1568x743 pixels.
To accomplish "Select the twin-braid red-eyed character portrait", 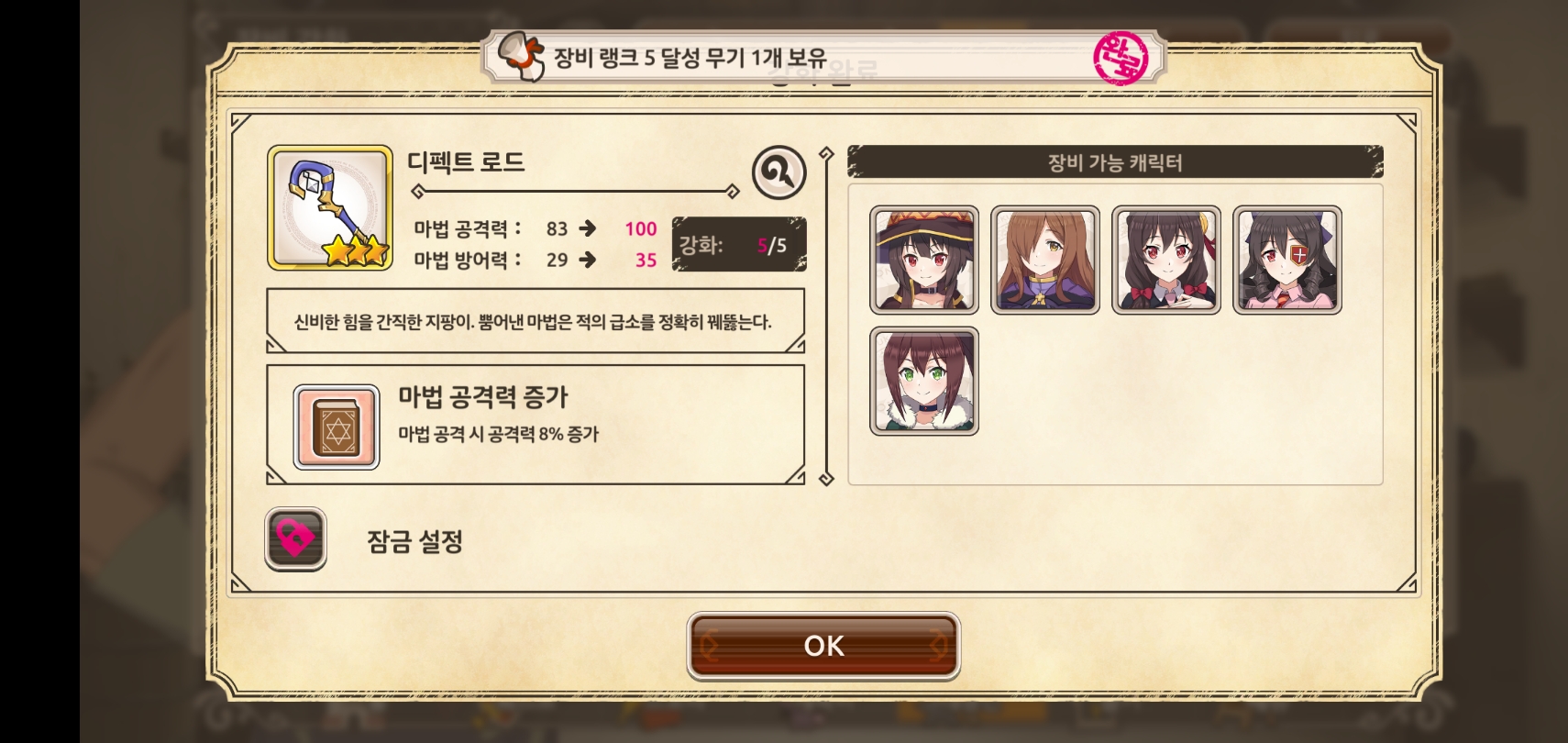I will [1166, 261].
